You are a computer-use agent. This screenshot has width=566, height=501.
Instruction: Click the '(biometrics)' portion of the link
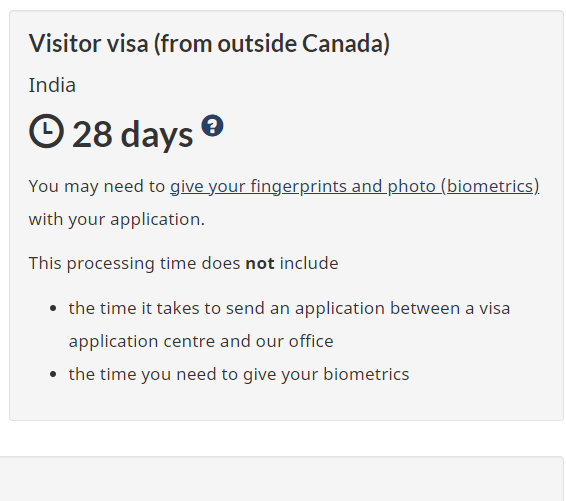point(490,187)
